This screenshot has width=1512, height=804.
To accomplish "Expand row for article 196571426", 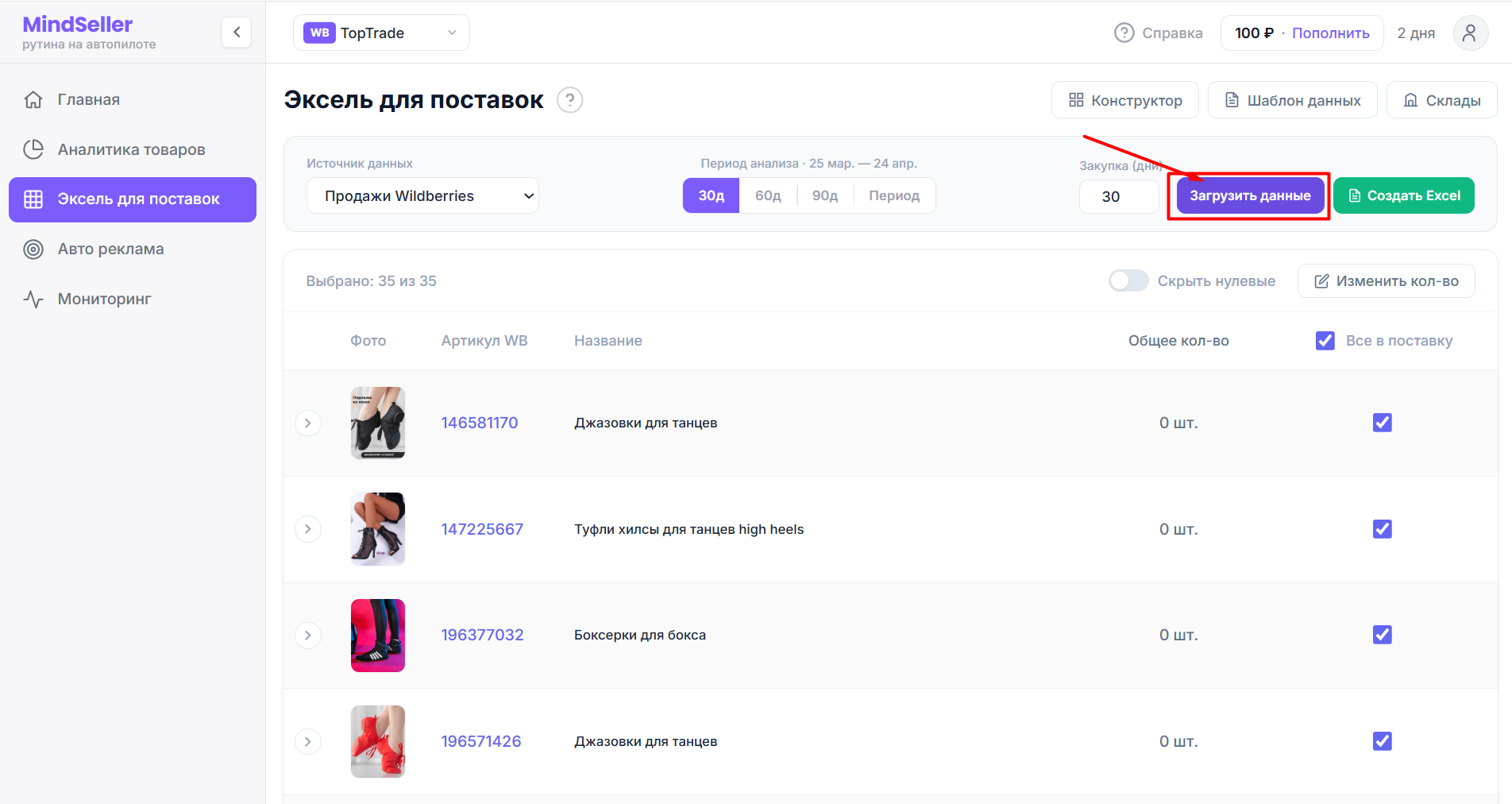I will click(308, 741).
